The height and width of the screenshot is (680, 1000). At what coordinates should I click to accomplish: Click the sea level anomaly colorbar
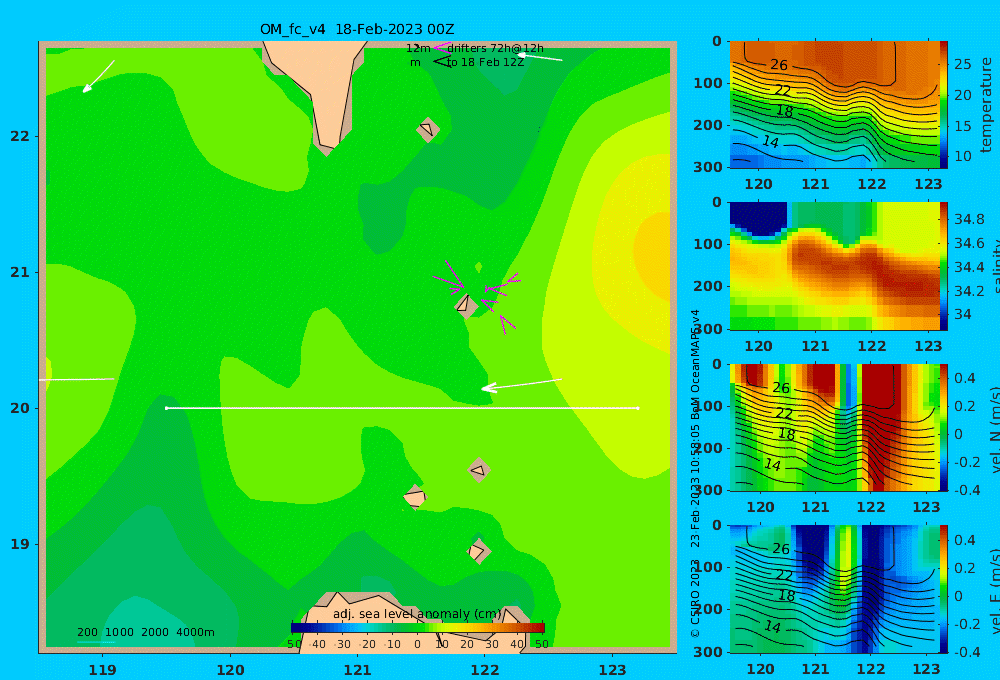[x=418, y=628]
